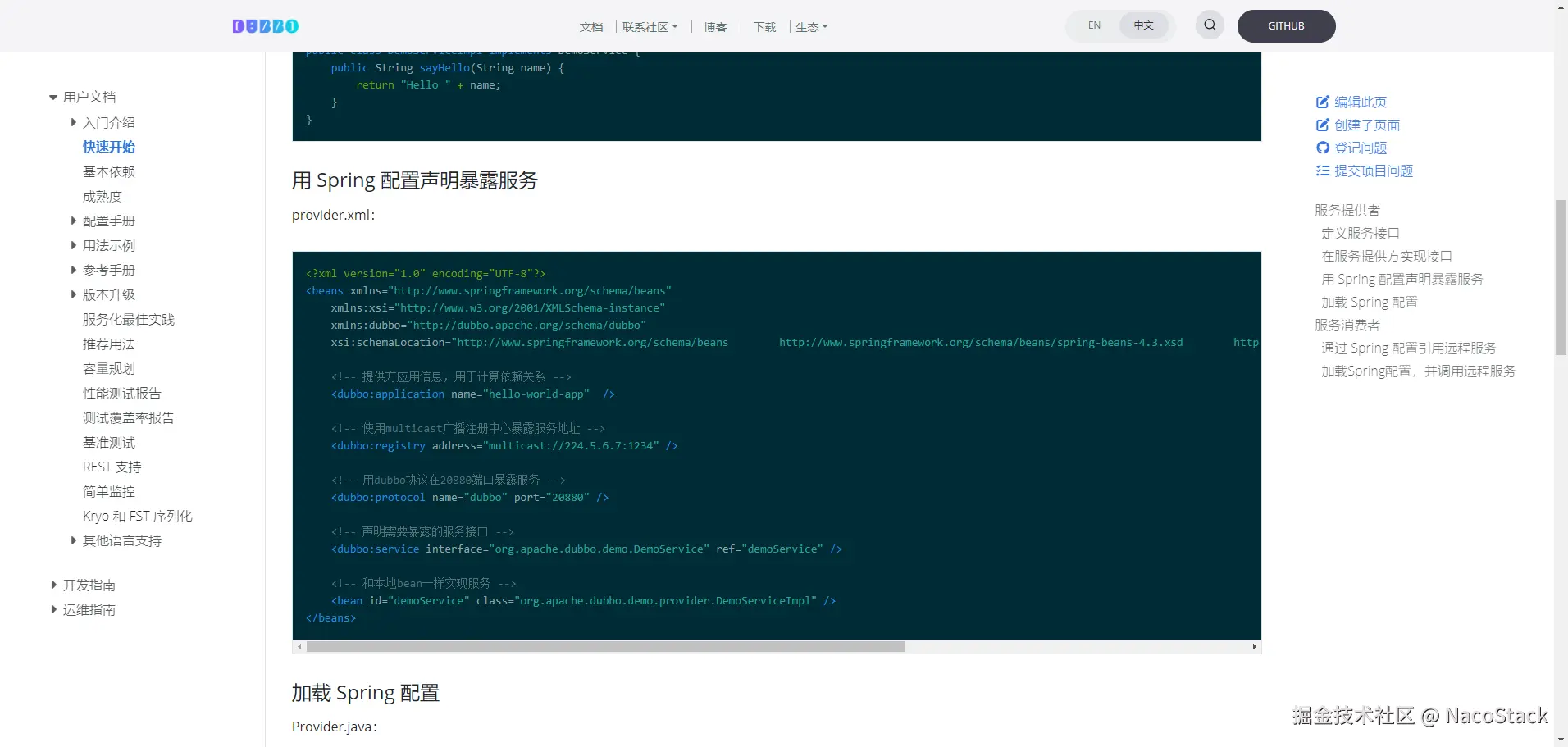1568x747 pixels.
Task: Click the pencil icon beside 创建子页面
Action: click(1322, 125)
